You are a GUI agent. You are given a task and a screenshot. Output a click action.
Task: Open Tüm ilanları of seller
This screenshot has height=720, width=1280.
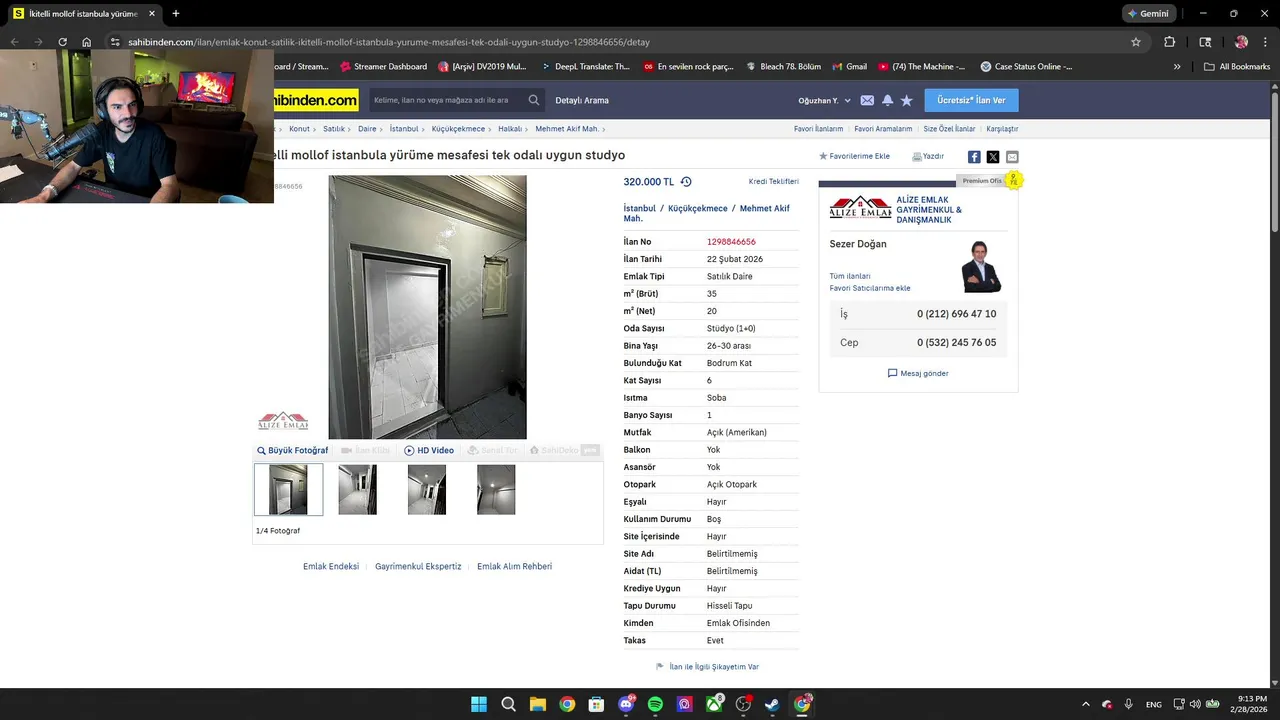coord(850,276)
